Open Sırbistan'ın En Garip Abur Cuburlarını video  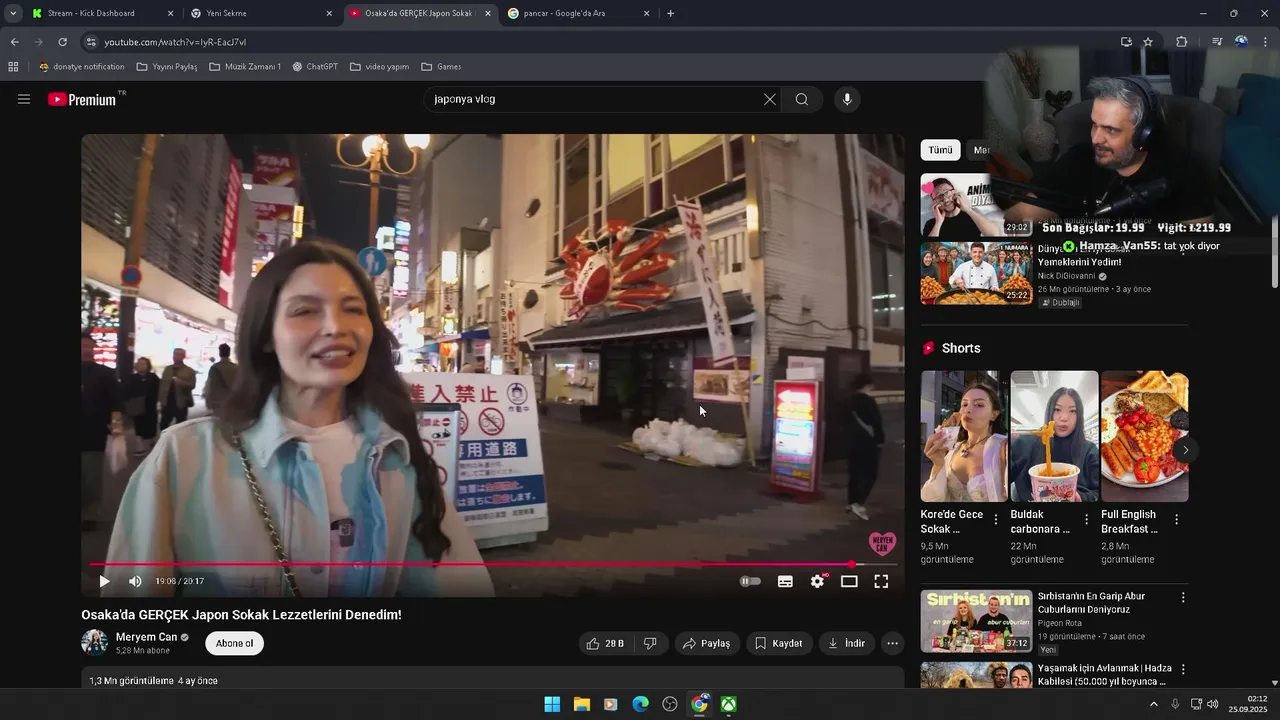click(x=976, y=621)
